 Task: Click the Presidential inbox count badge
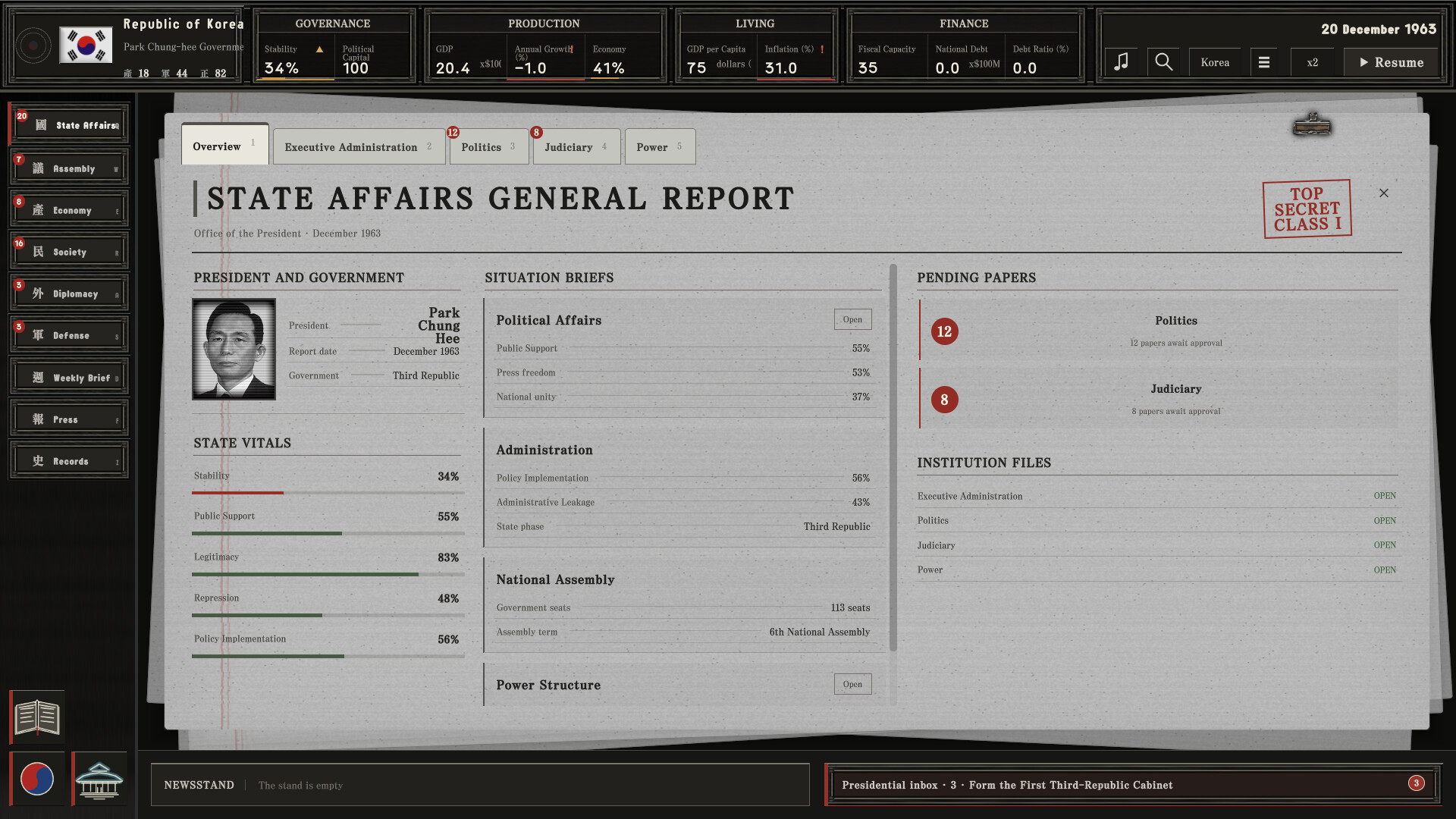(x=1416, y=783)
